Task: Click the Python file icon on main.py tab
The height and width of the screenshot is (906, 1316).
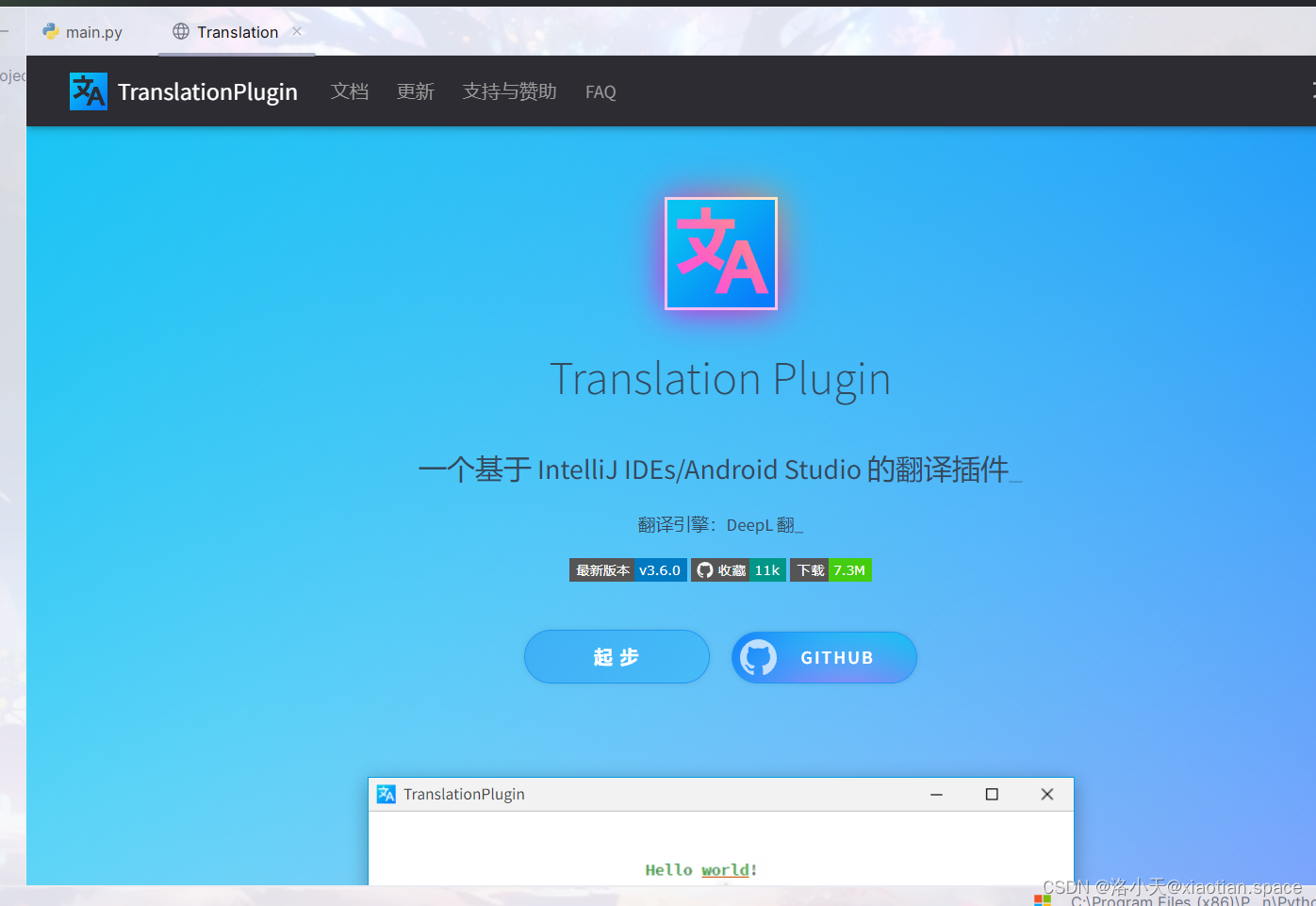Action: point(51,31)
